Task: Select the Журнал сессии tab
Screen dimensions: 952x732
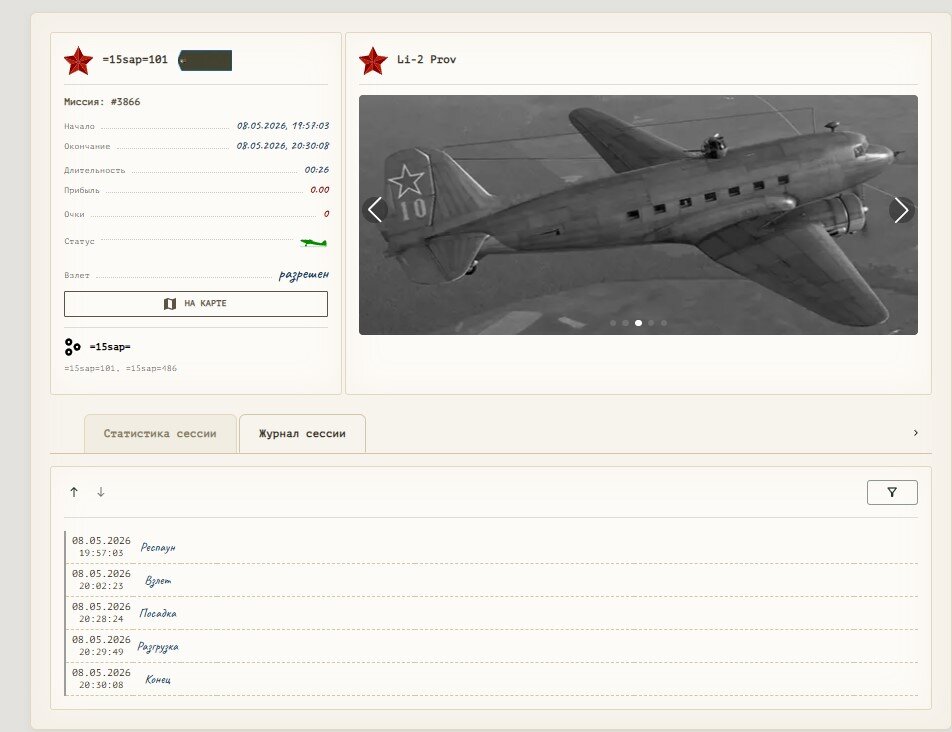Action: (302, 433)
